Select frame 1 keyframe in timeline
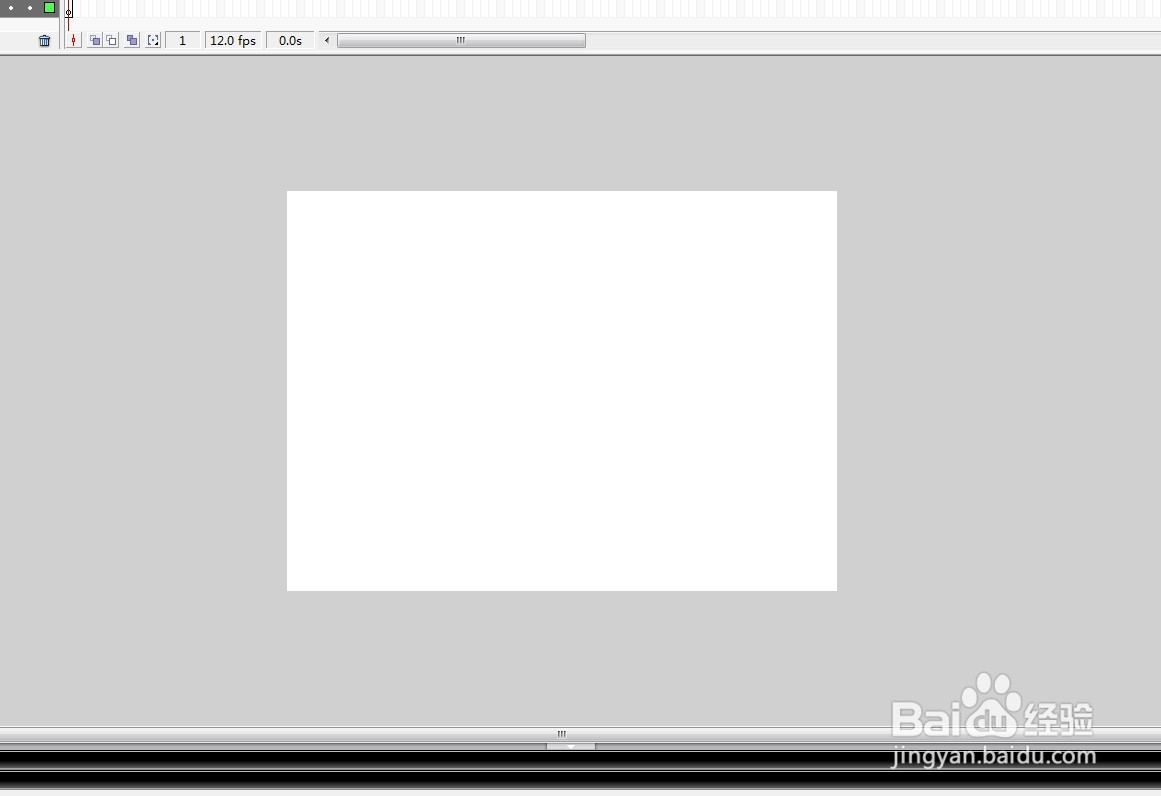 tap(69, 9)
